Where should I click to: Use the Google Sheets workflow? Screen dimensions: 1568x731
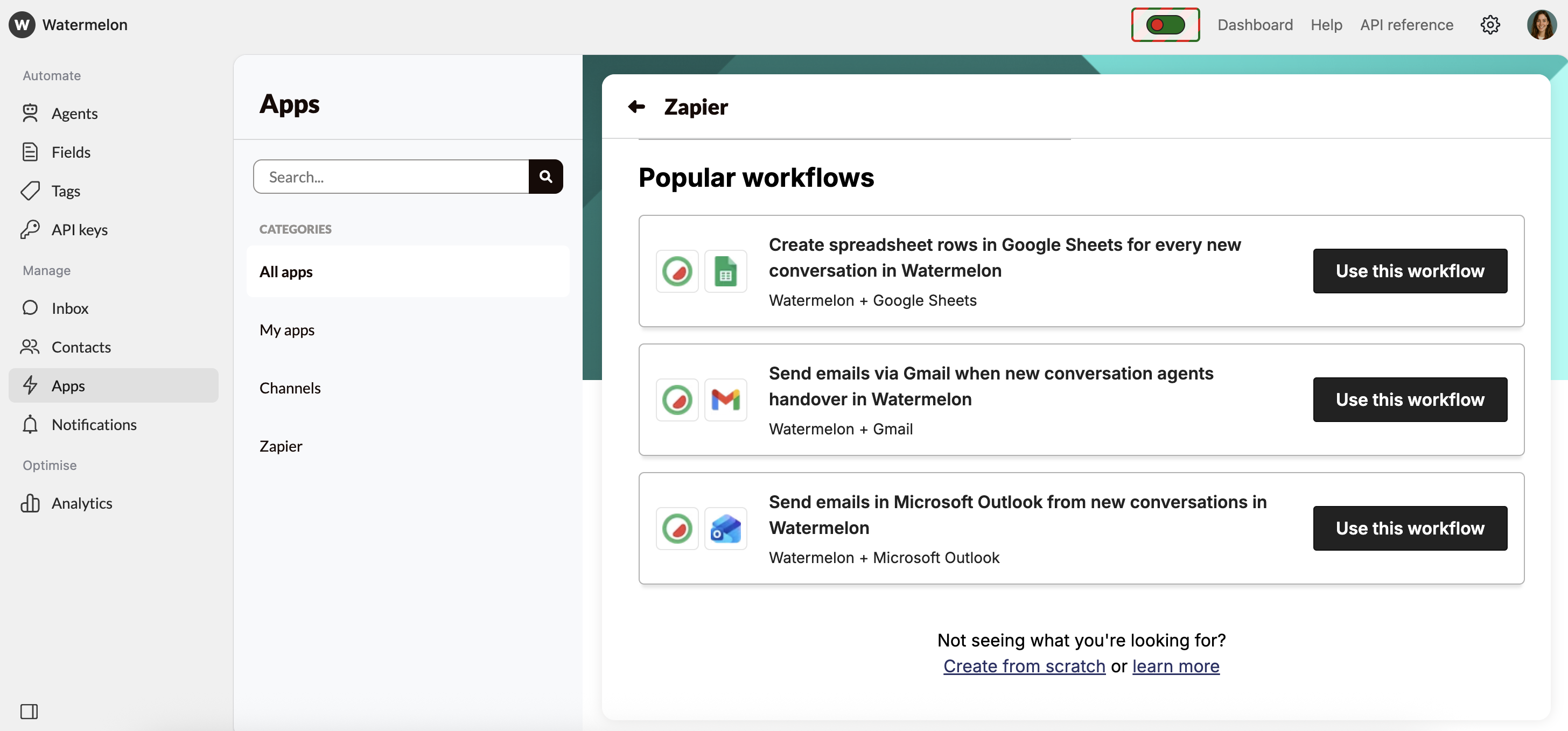click(1410, 271)
